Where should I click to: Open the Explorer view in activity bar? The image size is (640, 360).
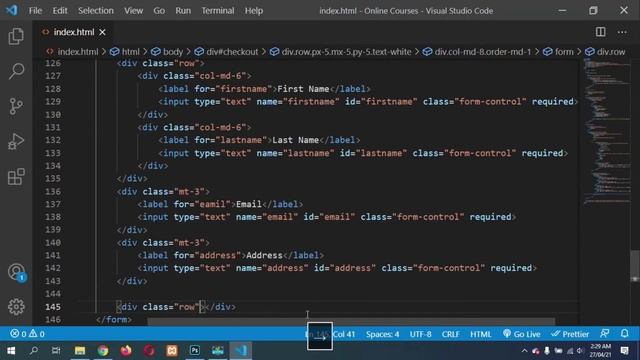(16, 36)
